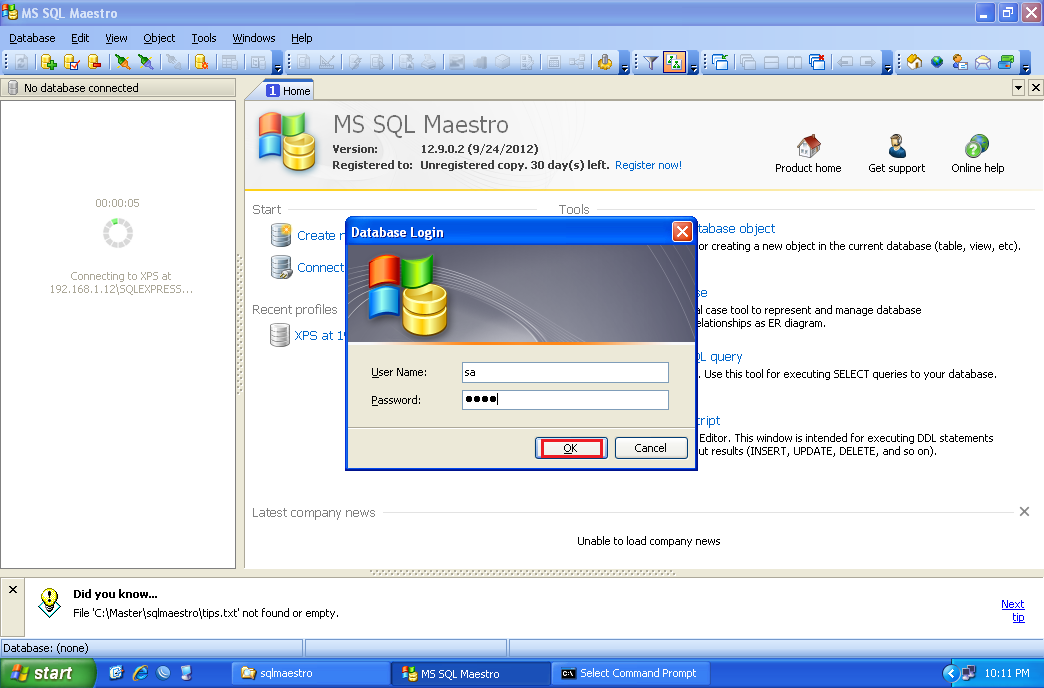This screenshot has height=688, width=1044.
Task: Click the orange Connect to Database plug icon
Action: click(123, 63)
